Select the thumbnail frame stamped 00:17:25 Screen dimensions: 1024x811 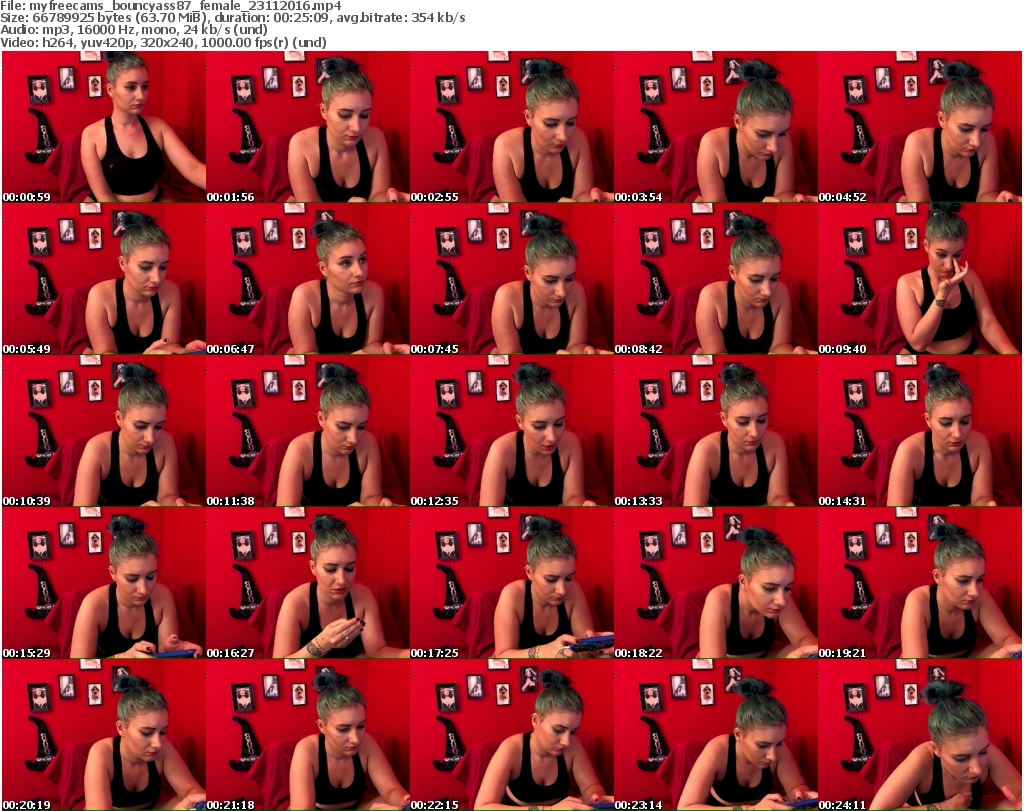pos(511,582)
